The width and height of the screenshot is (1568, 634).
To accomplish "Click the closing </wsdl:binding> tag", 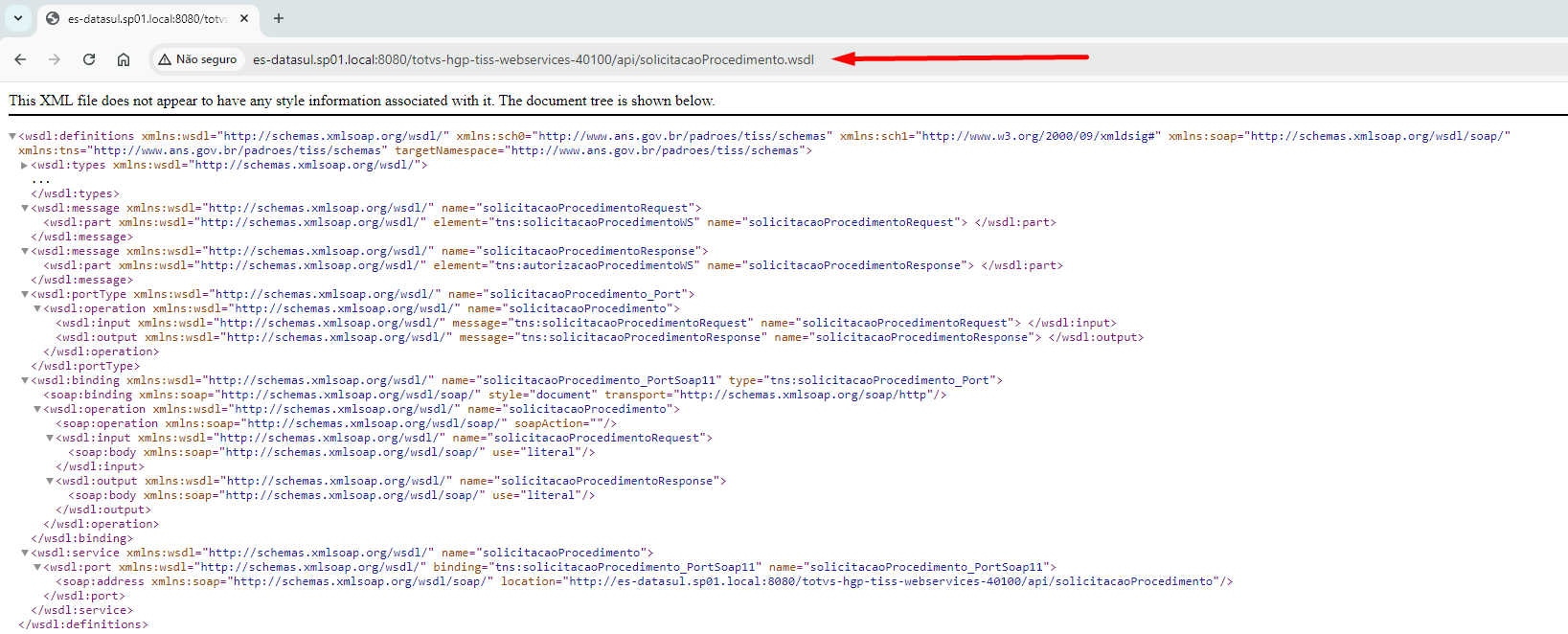I will coord(81,538).
